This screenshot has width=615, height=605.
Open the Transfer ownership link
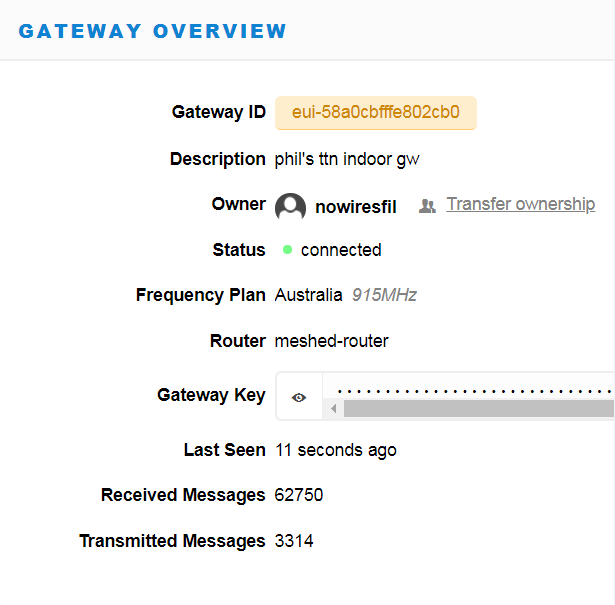click(520, 204)
